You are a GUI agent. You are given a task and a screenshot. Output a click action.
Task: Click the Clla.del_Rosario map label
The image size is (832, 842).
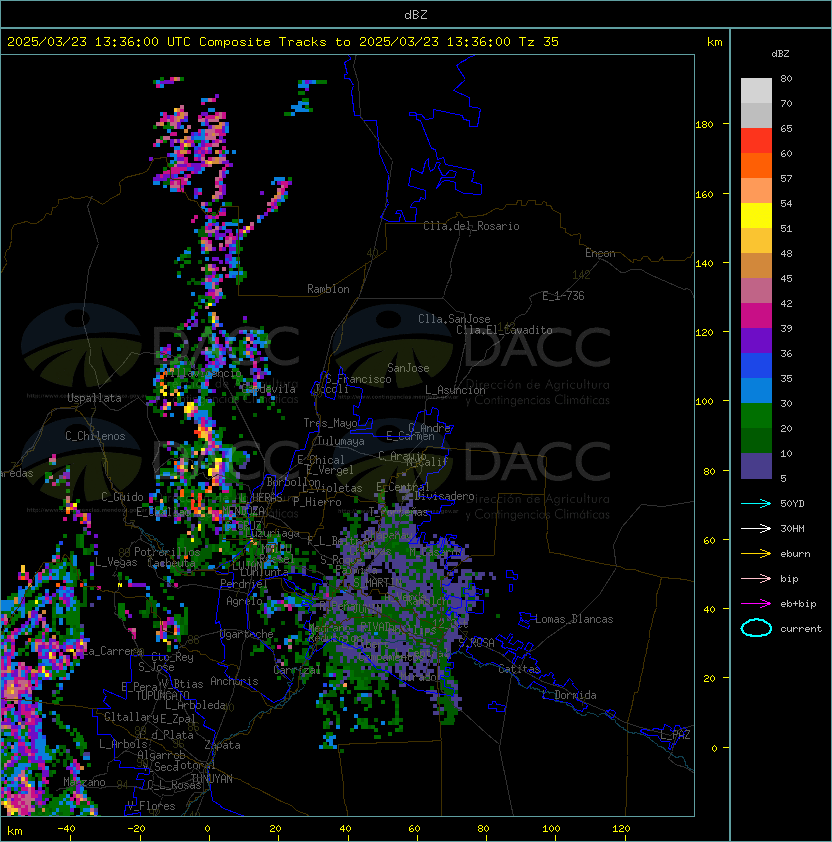471,226
